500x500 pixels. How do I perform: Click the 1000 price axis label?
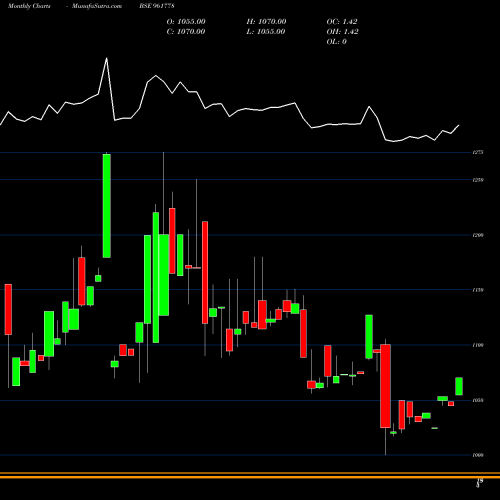pos(478,455)
